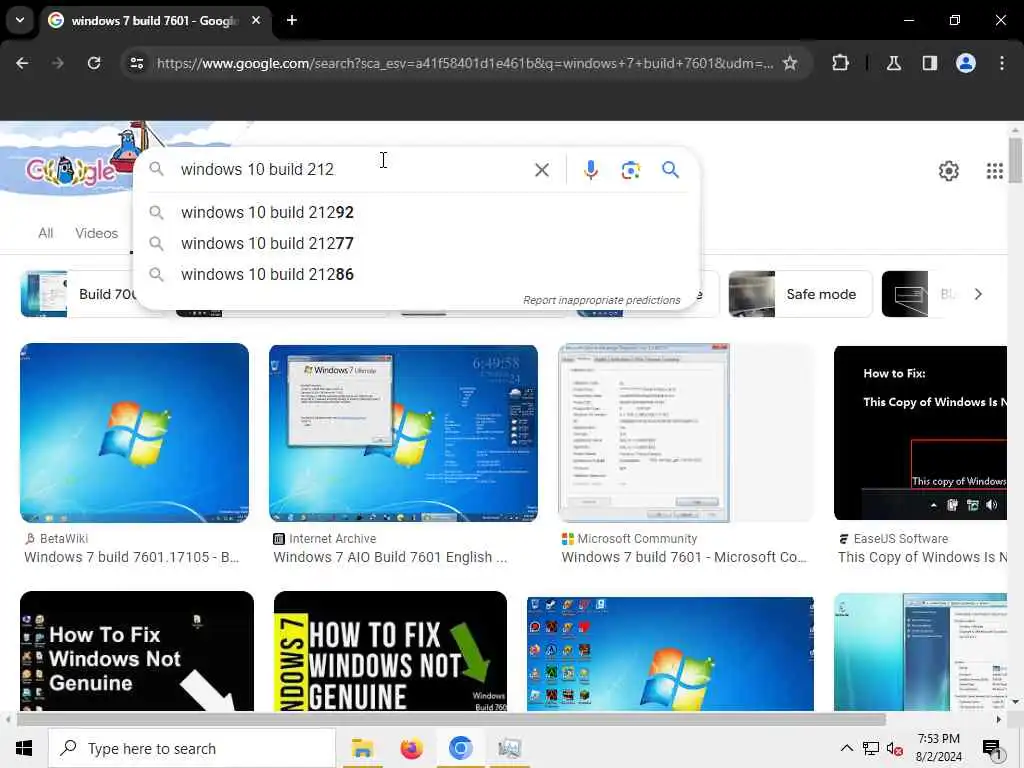Open the network status tray icon
1024x768 pixels.
[871, 748]
